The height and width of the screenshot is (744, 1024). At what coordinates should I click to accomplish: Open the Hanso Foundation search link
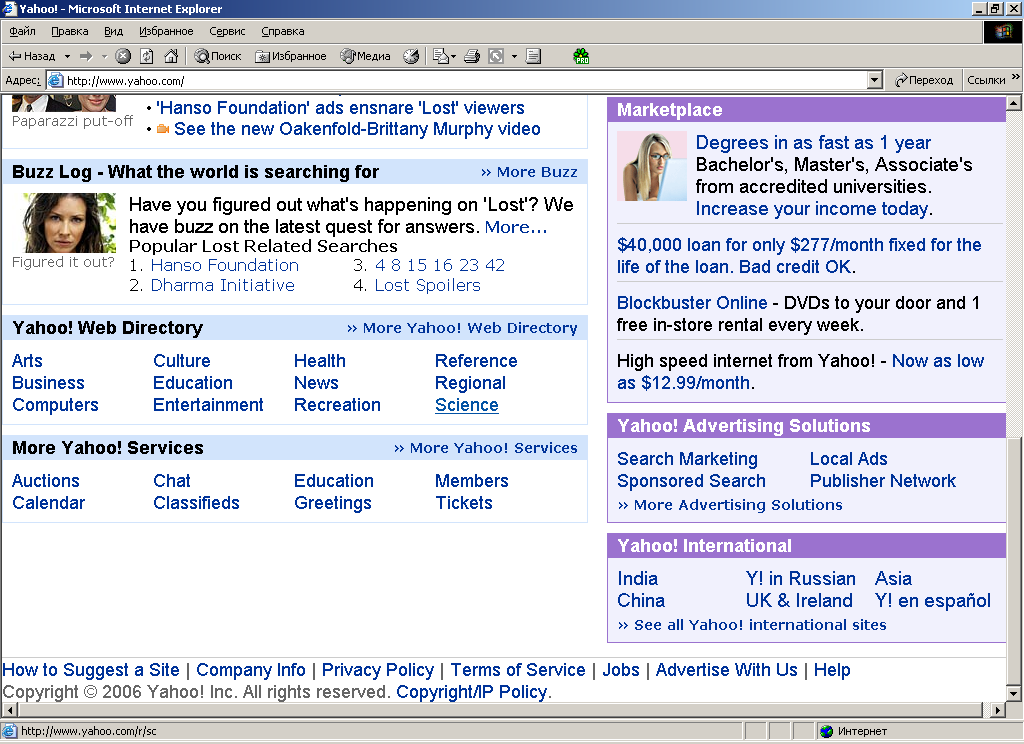point(225,265)
